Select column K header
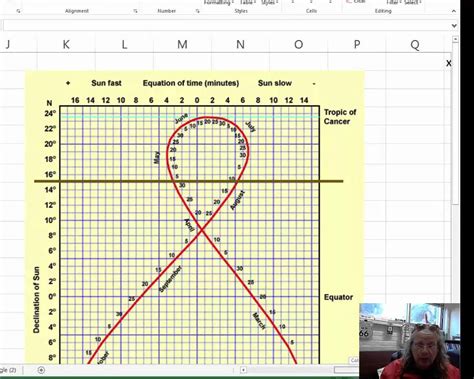The image size is (474, 379). pos(66,44)
